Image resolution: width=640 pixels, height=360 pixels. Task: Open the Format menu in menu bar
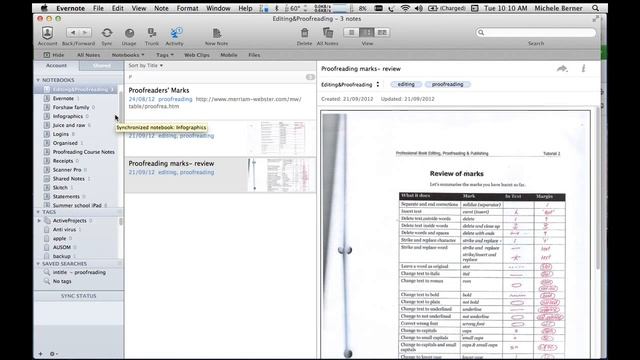187,8
